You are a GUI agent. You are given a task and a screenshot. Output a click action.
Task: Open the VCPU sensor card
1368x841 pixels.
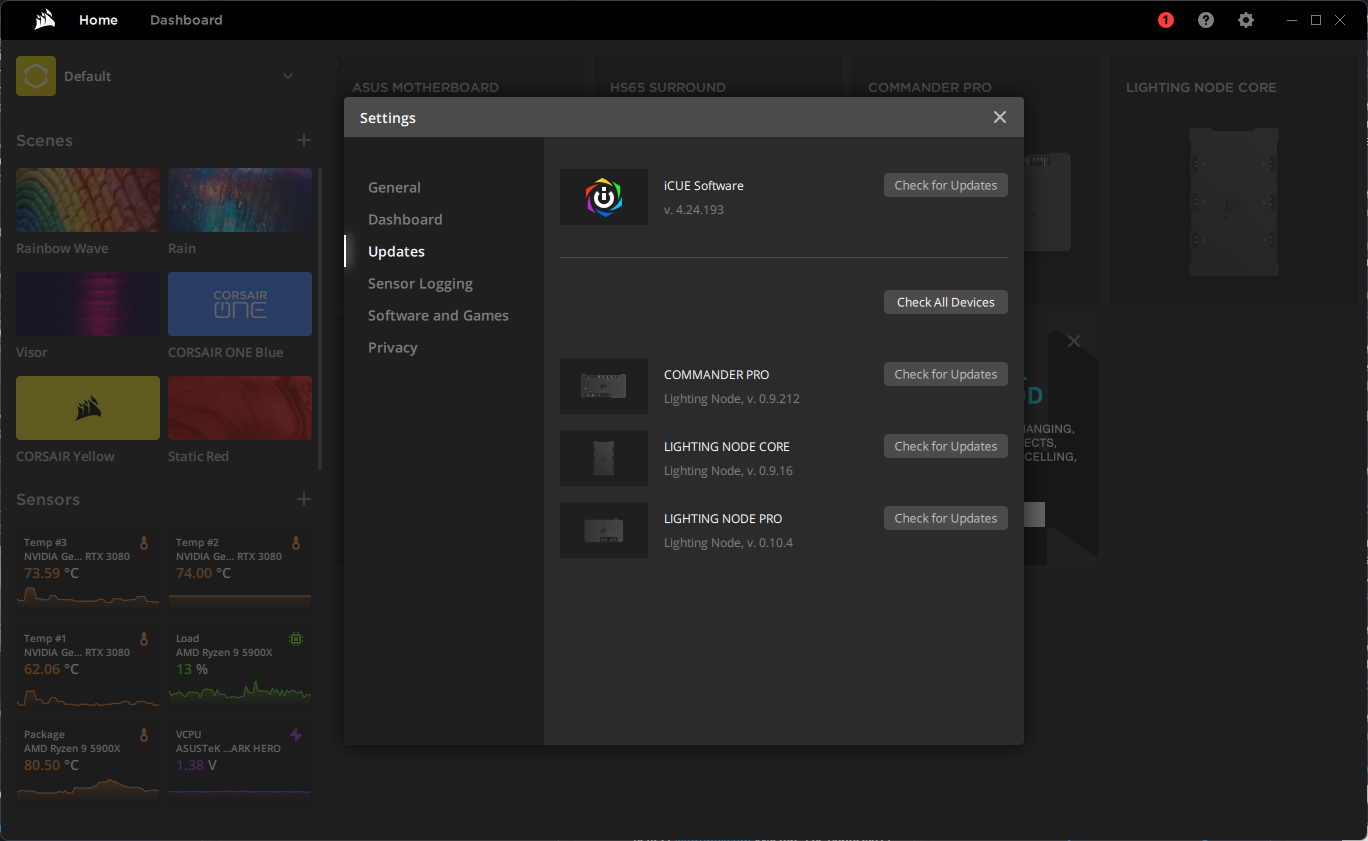coord(240,760)
